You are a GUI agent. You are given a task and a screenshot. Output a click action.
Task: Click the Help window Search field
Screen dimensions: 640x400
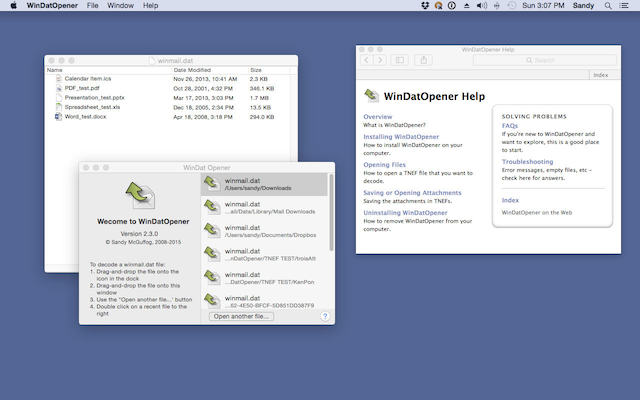[544, 60]
